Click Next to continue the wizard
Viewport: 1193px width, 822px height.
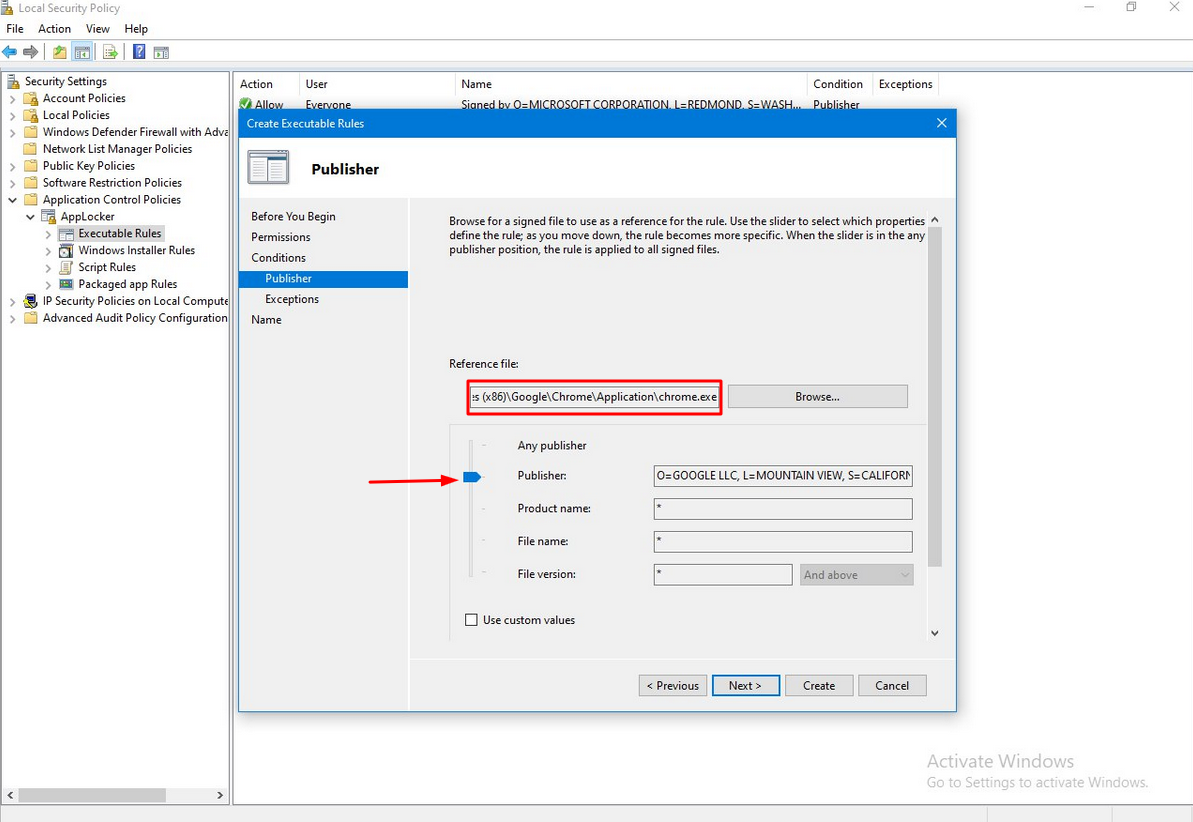[x=745, y=685]
